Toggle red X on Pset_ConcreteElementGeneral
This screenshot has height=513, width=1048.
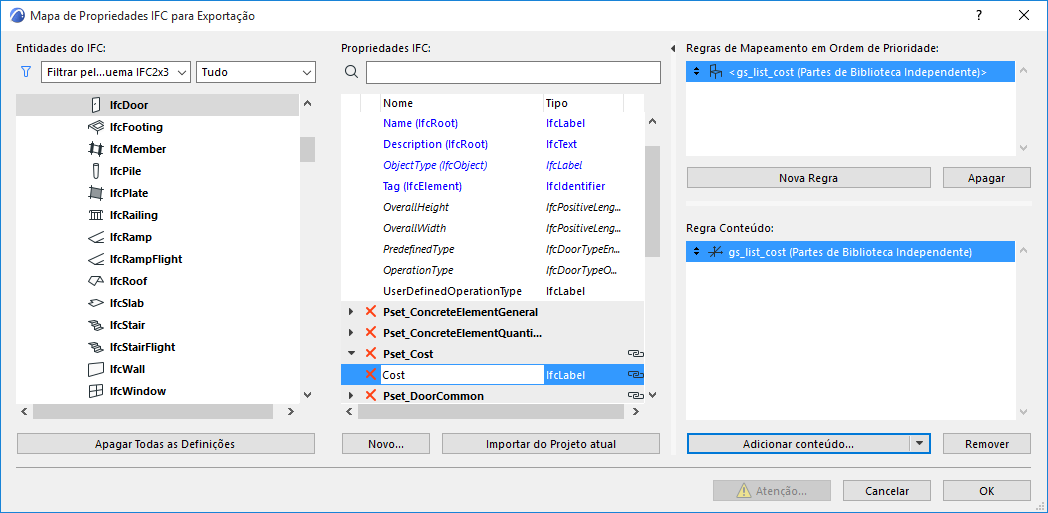[x=371, y=312]
